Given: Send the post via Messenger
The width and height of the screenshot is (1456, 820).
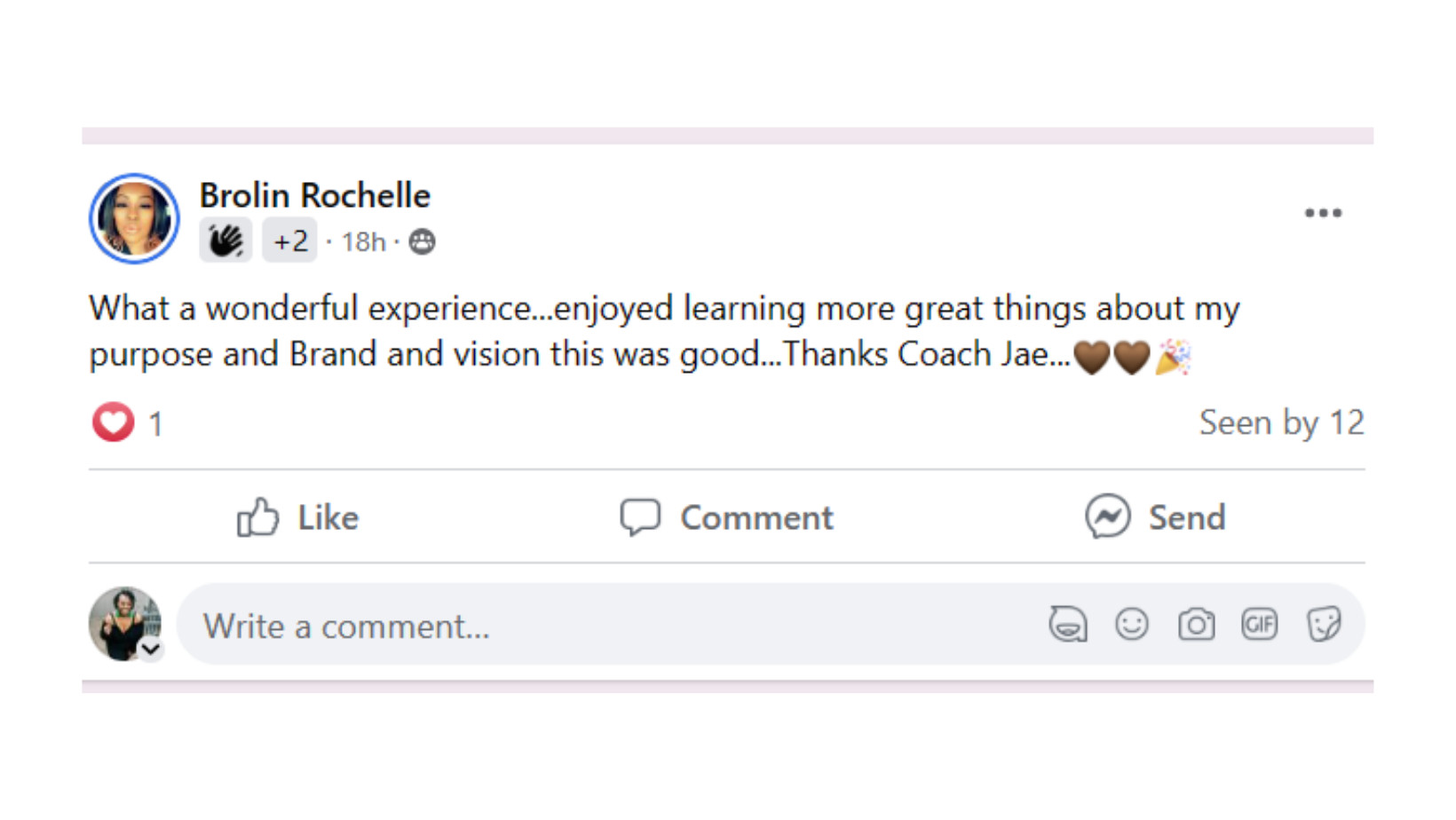Looking at the screenshot, I should pos(1155,517).
